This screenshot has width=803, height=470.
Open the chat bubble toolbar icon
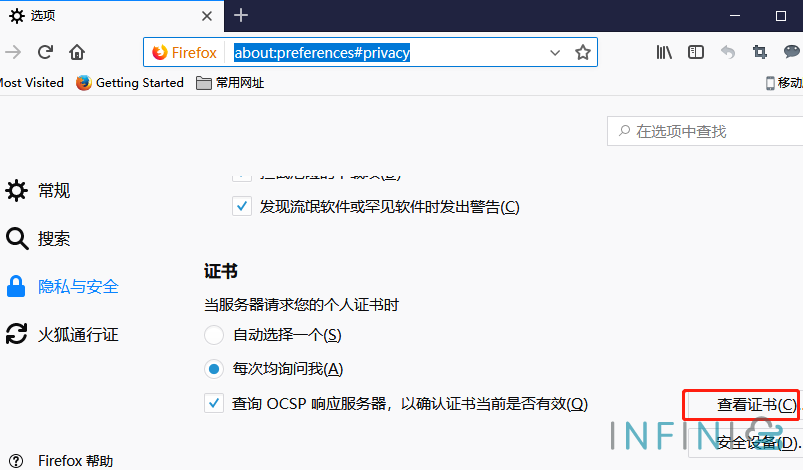point(792,51)
